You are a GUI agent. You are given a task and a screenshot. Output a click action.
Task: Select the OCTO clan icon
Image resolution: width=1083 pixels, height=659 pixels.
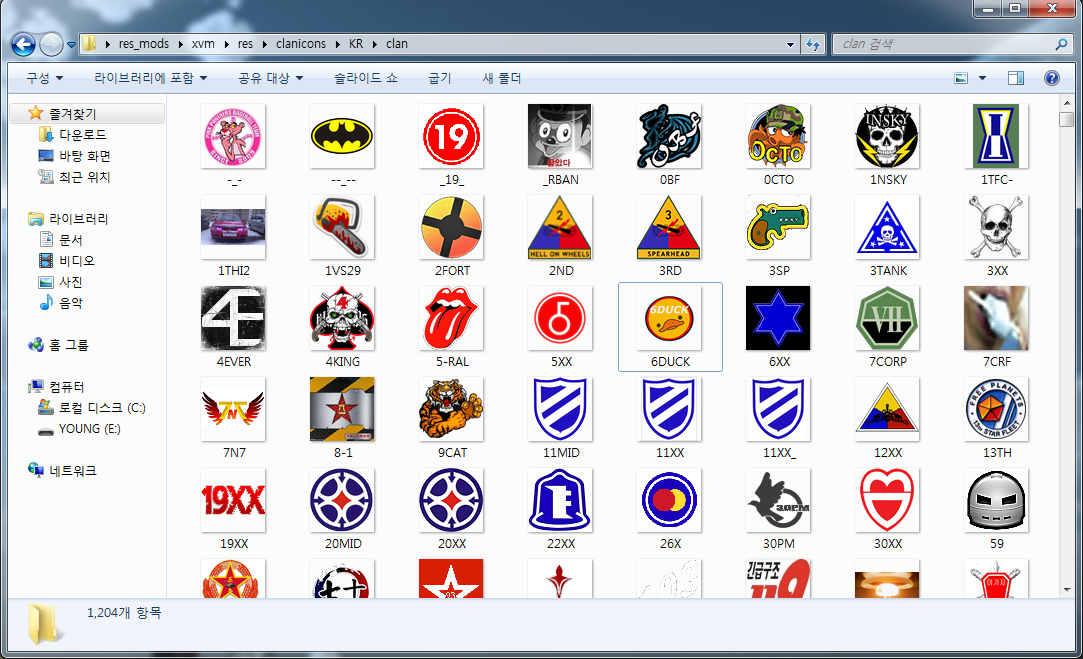[778, 136]
